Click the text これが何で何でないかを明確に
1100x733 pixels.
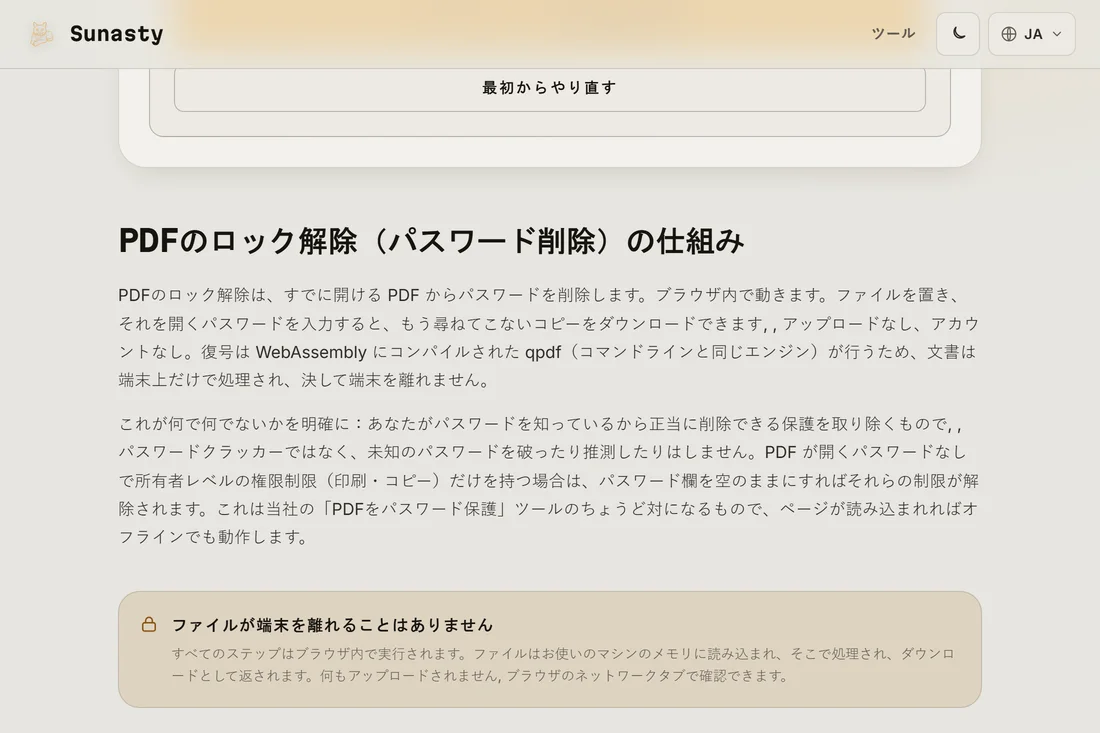[x=234, y=424]
